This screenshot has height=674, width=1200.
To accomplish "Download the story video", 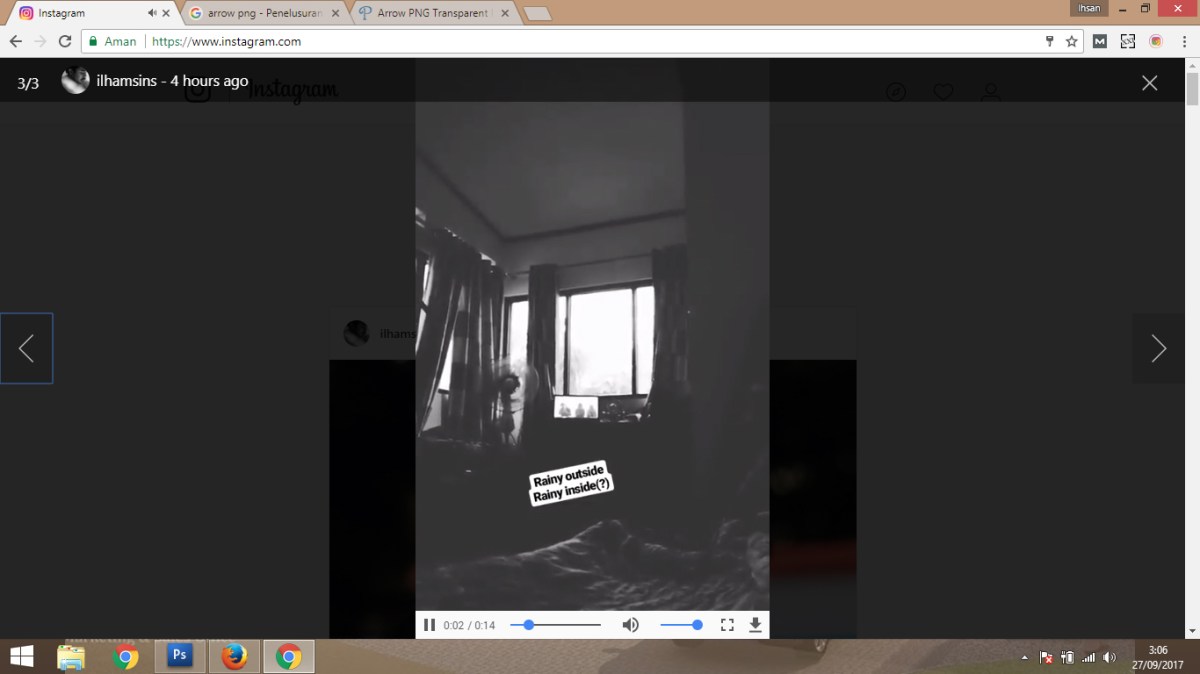I will [755, 624].
